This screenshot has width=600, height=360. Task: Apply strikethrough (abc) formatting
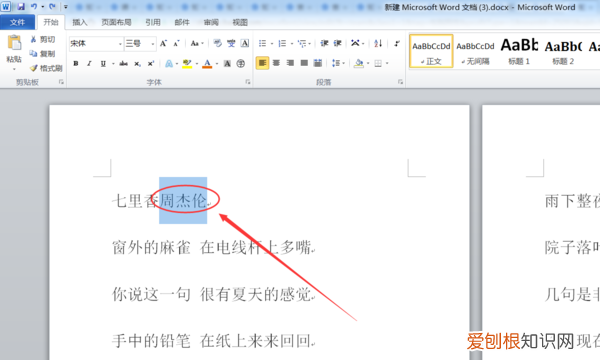point(123,64)
